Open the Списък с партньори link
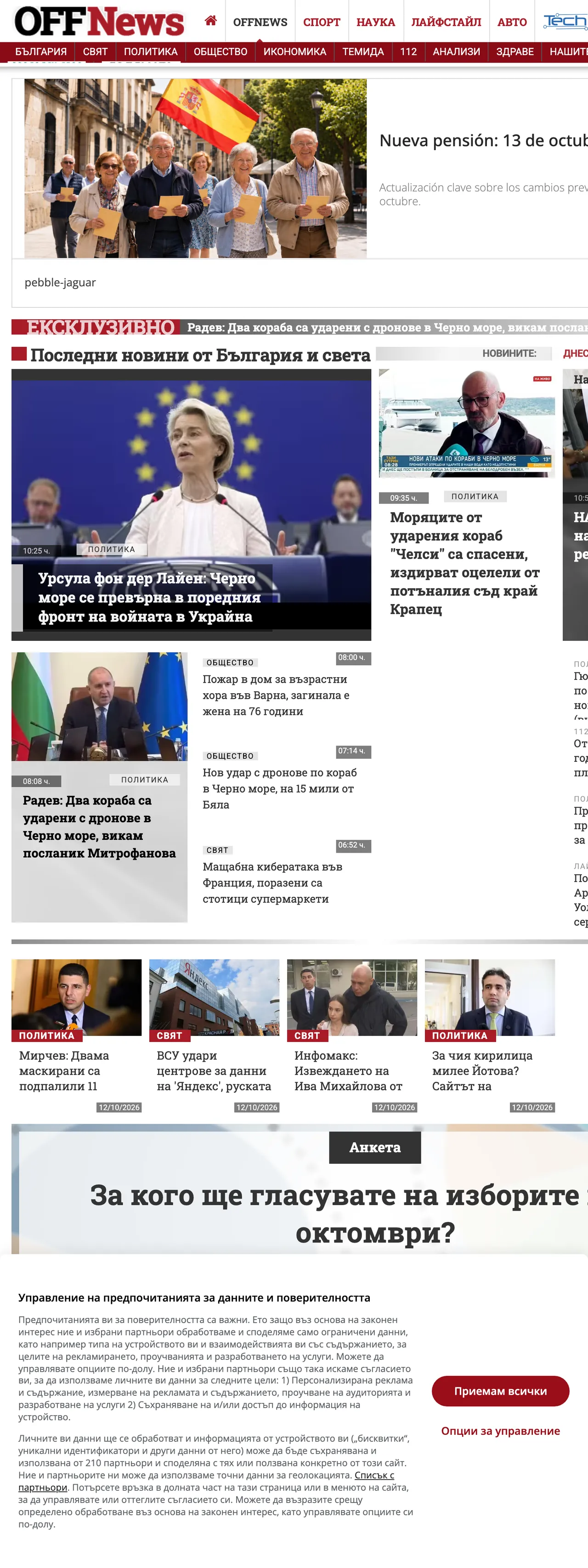 (x=206, y=1481)
